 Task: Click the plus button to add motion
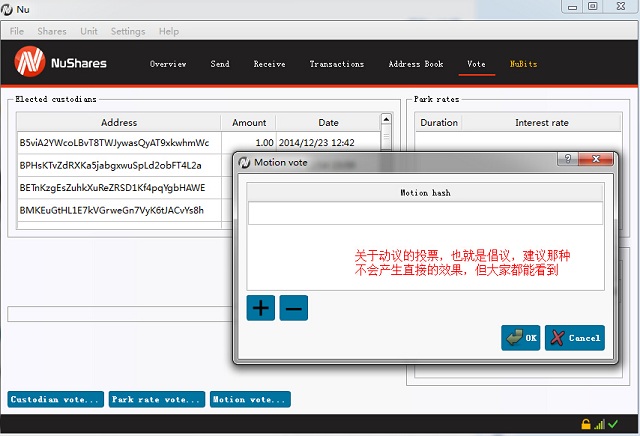(x=260, y=308)
